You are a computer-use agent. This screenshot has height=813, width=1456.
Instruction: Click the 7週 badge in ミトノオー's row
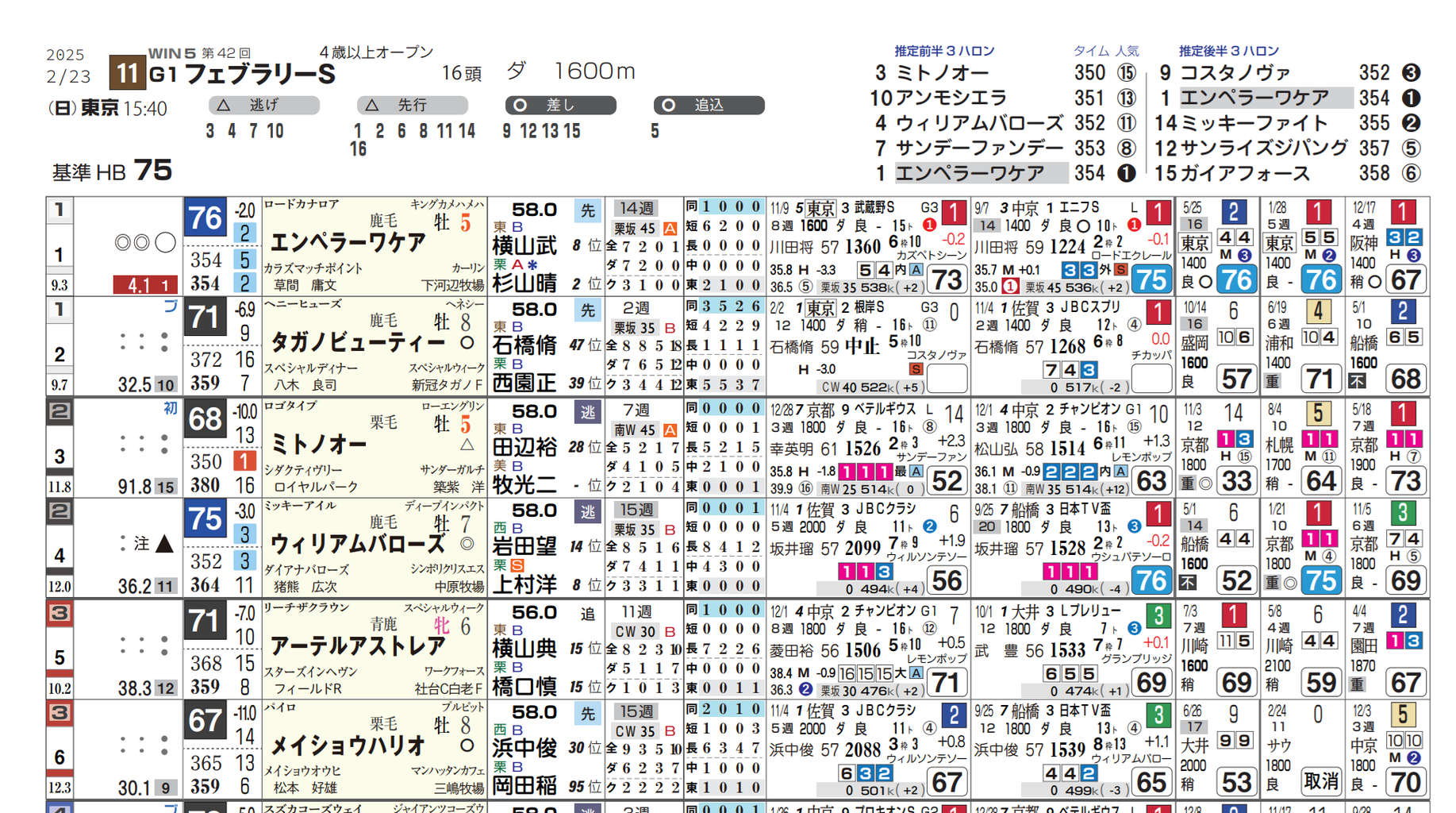coord(636,410)
